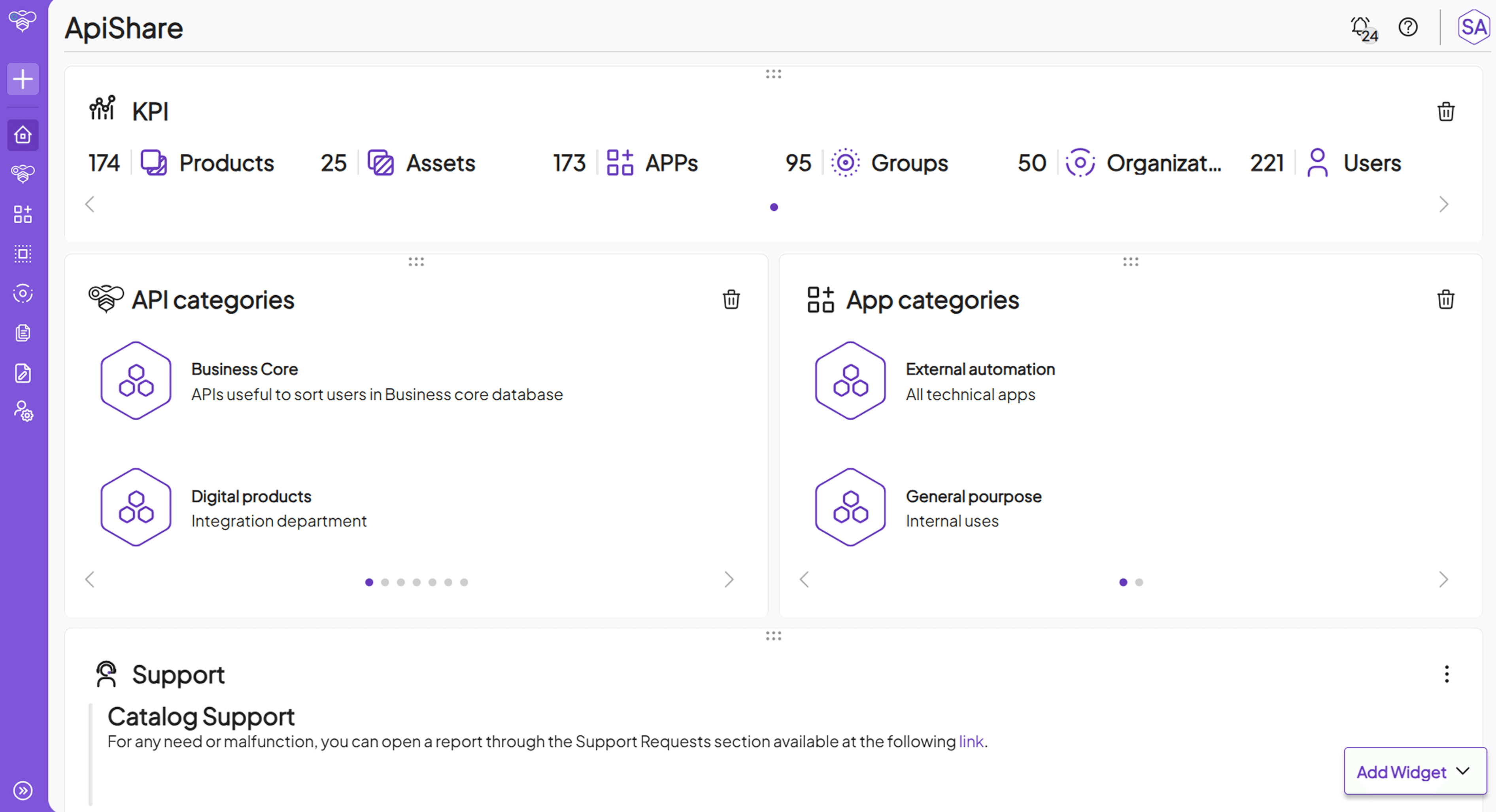
Task: Select the APIs section in the sidebar
Action: click(x=23, y=174)
